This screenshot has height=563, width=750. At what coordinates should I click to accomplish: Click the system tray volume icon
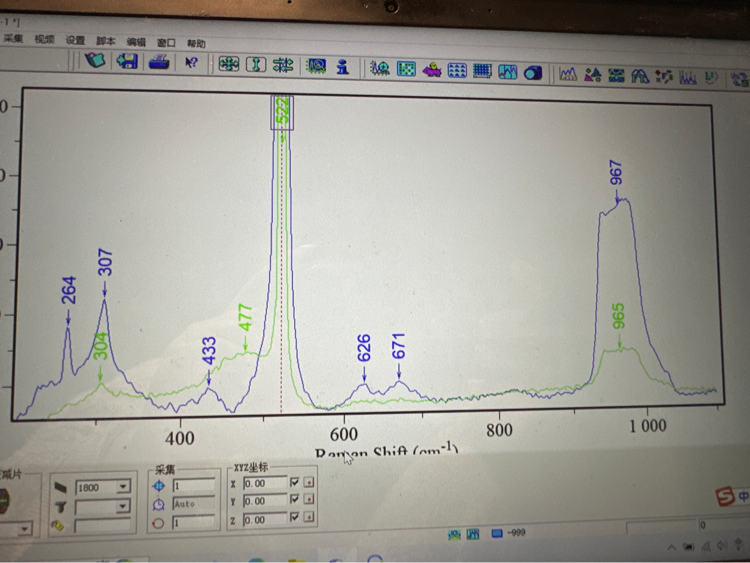[722, 546]
